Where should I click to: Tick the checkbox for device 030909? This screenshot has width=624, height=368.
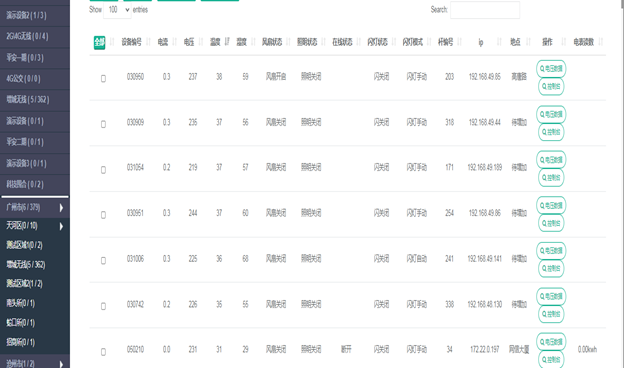pos(103,124)
